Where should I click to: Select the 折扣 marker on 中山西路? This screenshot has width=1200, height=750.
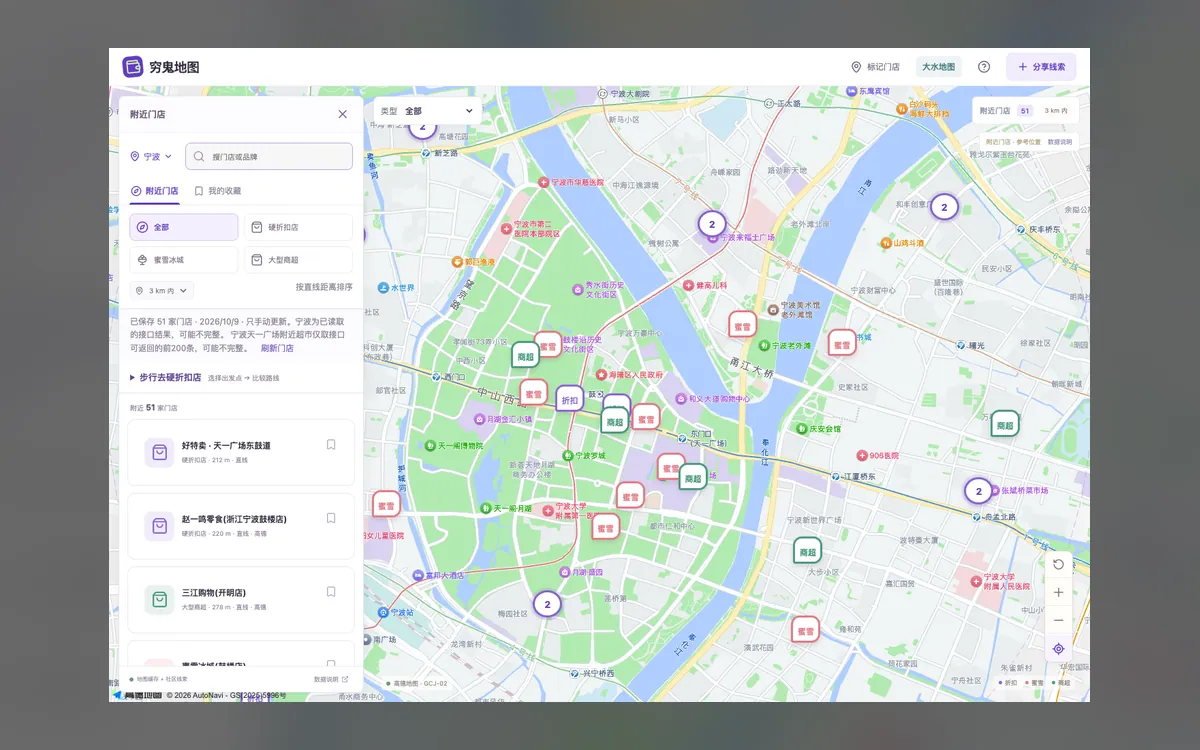pos(569,400)
